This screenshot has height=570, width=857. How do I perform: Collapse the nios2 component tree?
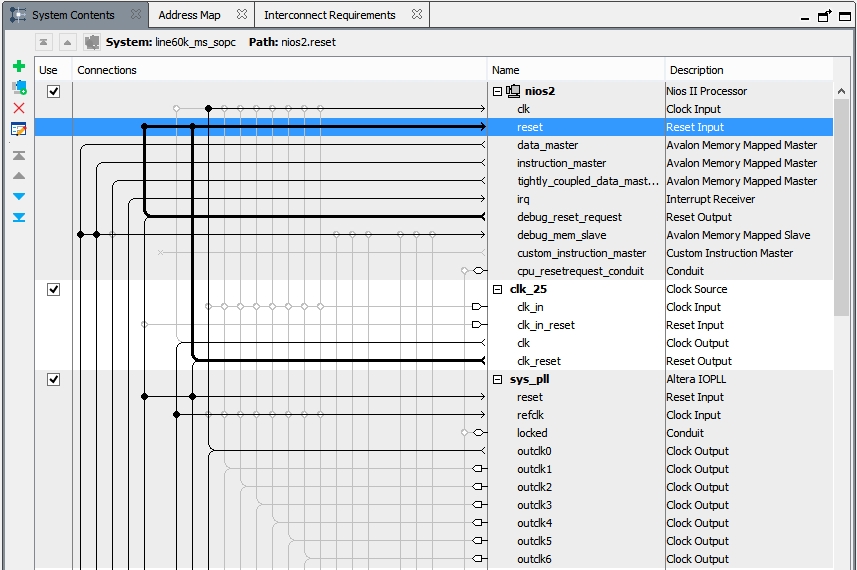click(x=497, y=91)
